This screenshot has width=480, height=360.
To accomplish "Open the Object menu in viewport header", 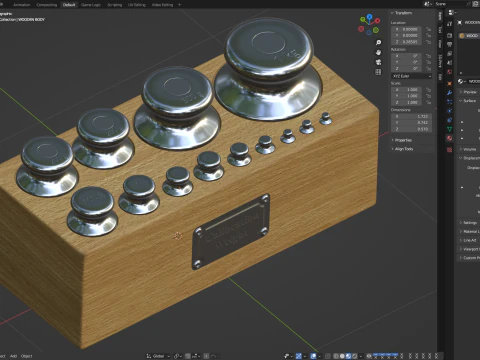I will tap(27, 356).
